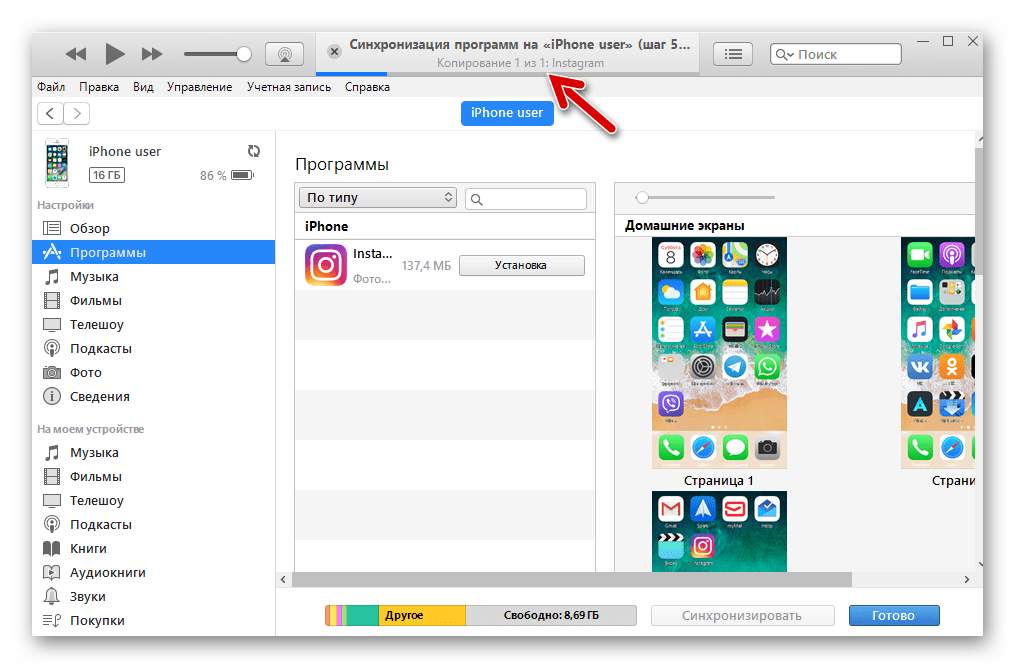Image resolution: width=1015 pixels, height=668 pixels.
Task: Open the Управление menu
Action: pyautogui.click(x=199, y=87)
